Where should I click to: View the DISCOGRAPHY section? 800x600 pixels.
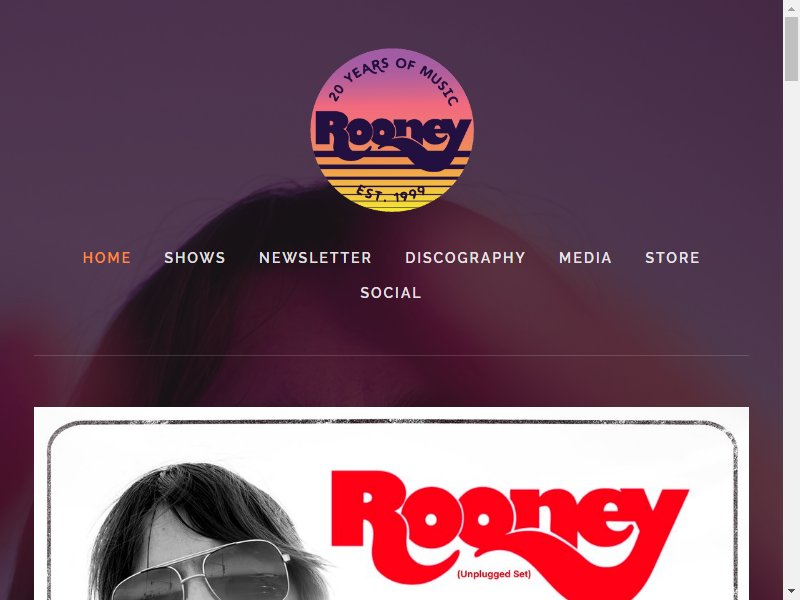[x=465, y=258]
